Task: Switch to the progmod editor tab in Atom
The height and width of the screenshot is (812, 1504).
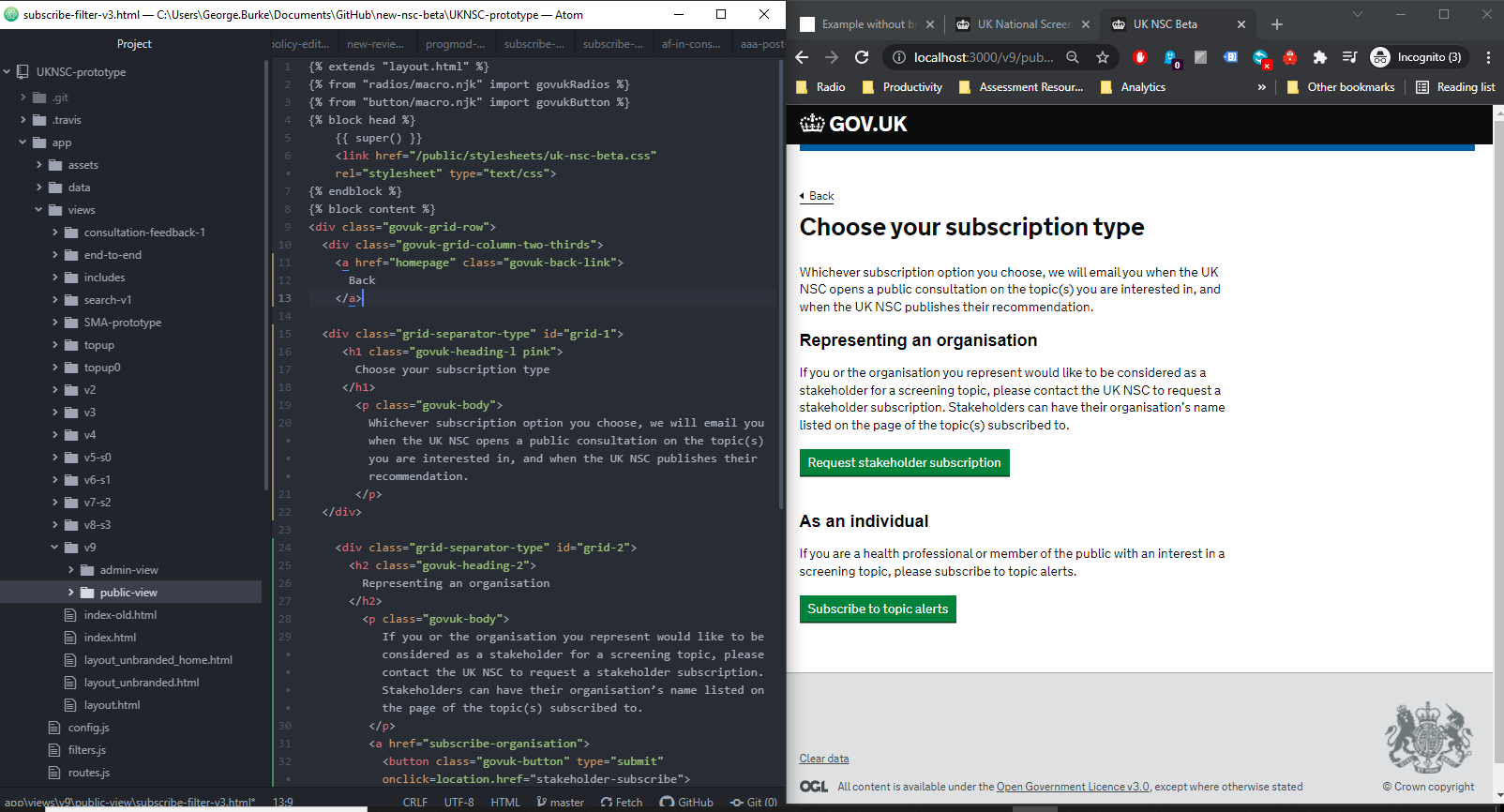Action: click(455, 44)
